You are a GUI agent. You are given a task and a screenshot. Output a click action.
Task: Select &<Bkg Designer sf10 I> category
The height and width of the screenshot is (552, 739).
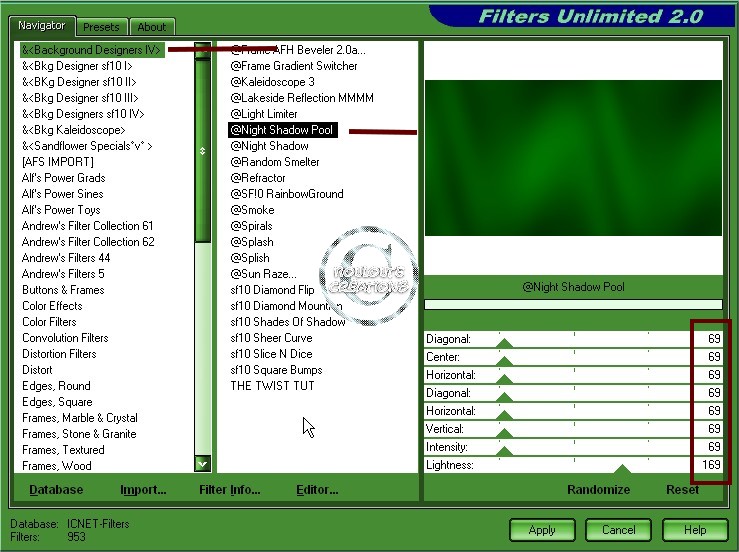pyautogui.click(x=77, y=66)
